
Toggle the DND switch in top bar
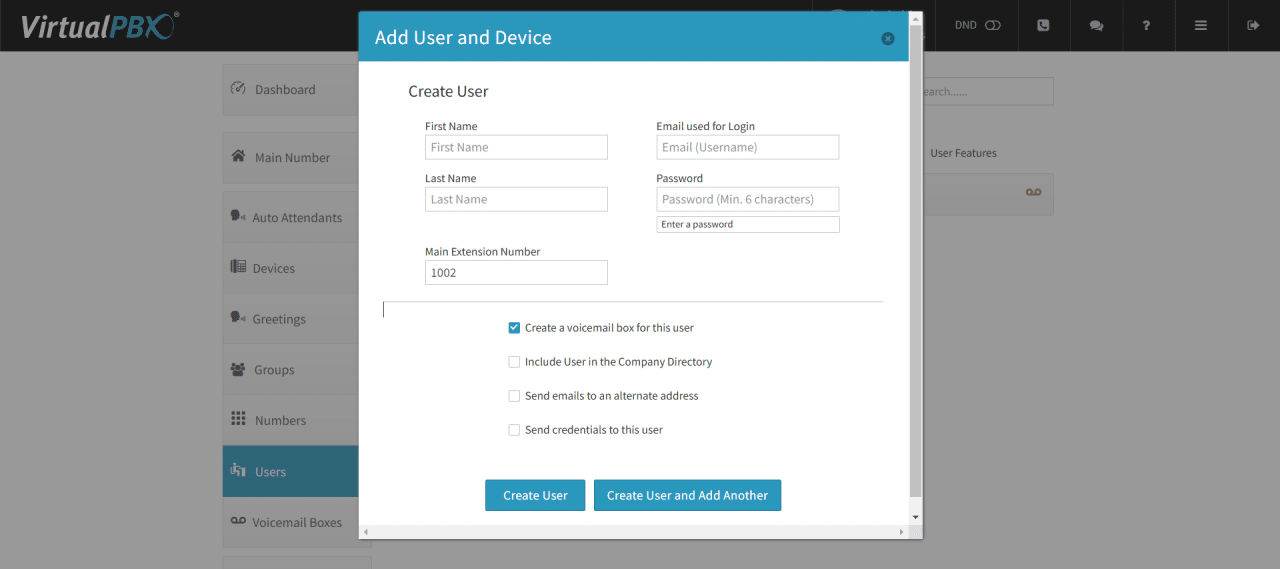[x=992, y=25]
